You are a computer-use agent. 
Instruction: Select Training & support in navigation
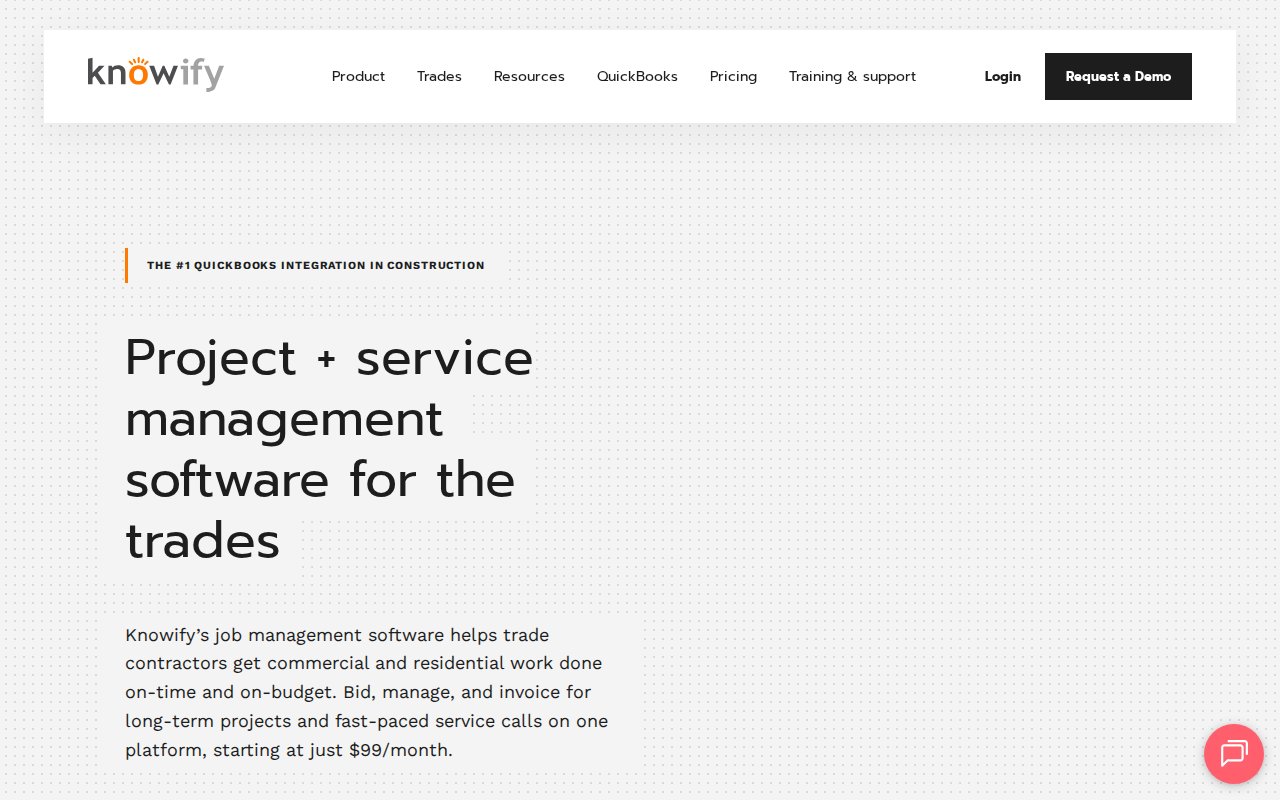tap(852, 76)
